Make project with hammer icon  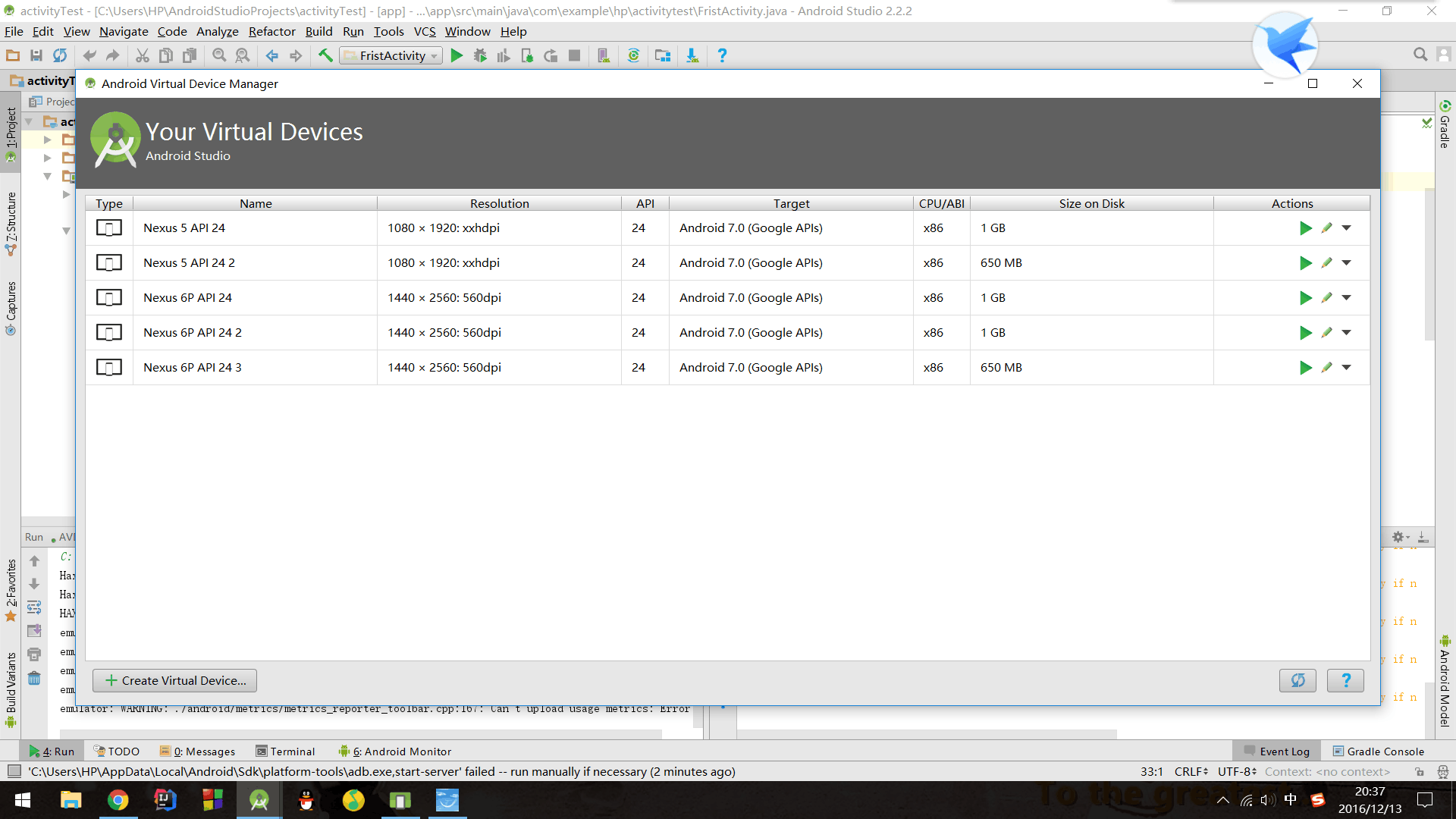325,55
